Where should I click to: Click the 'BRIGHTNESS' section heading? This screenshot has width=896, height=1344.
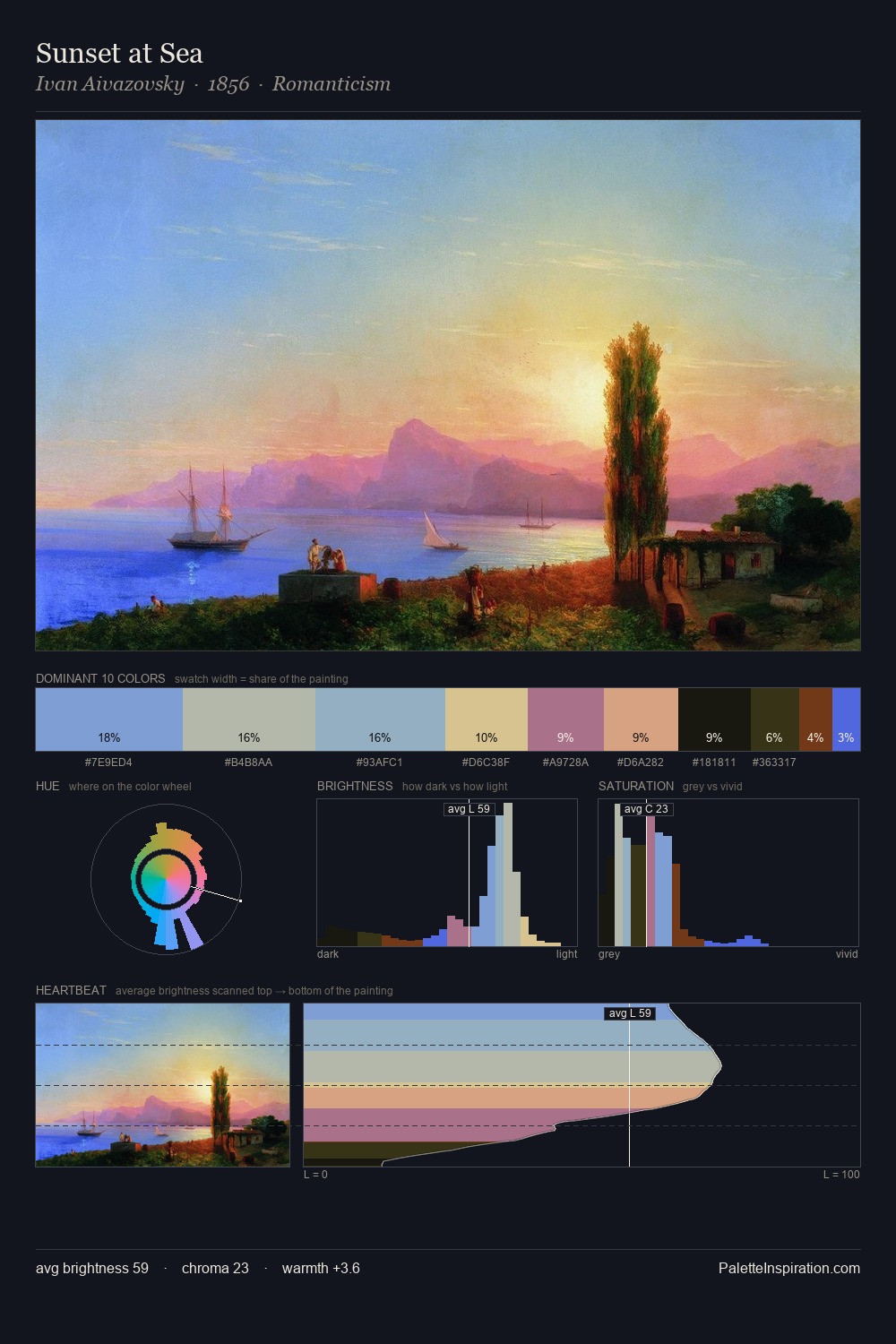355,786
